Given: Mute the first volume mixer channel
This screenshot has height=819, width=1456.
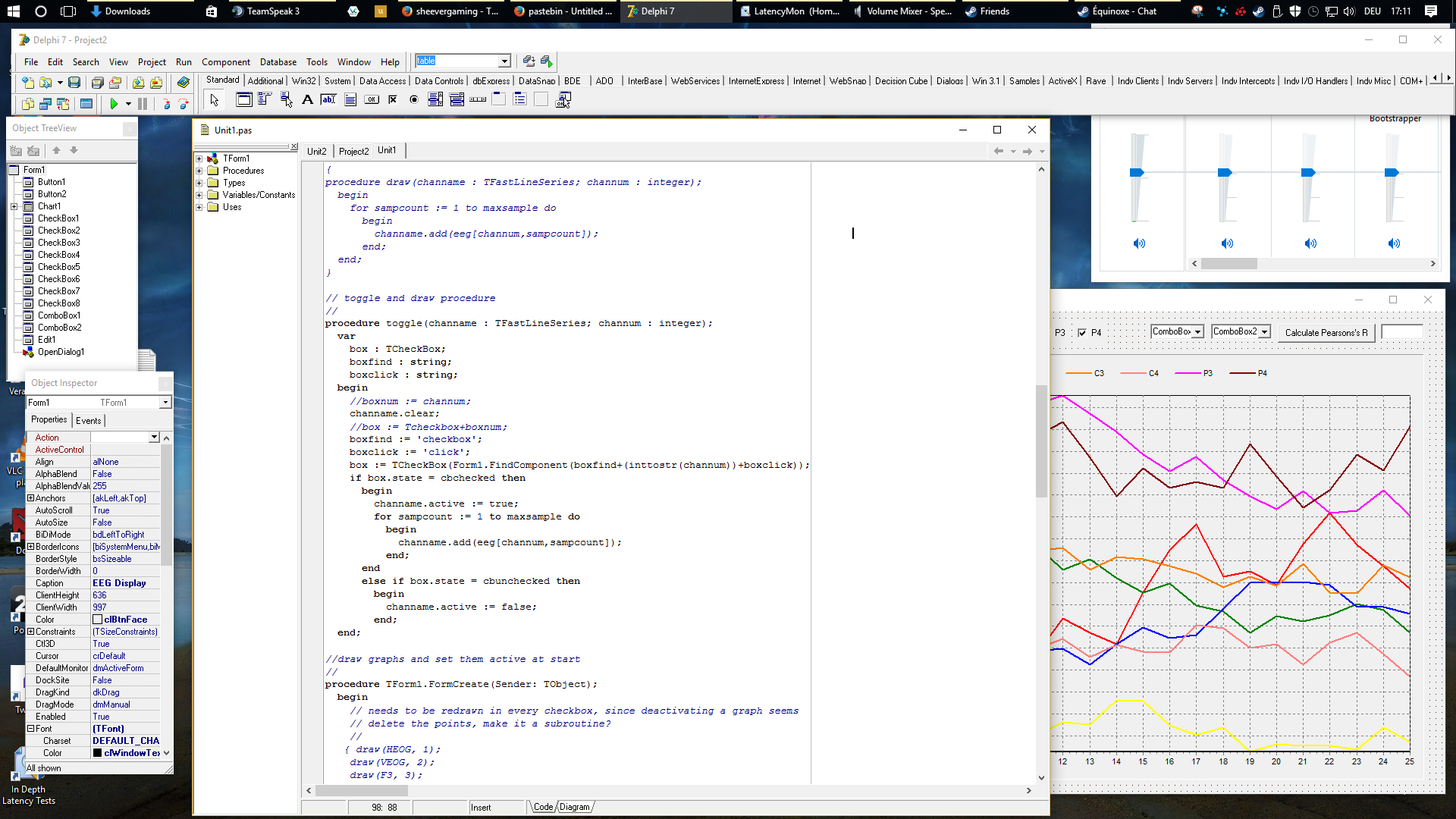Looking at the screenshot, I should [1139, 243].
